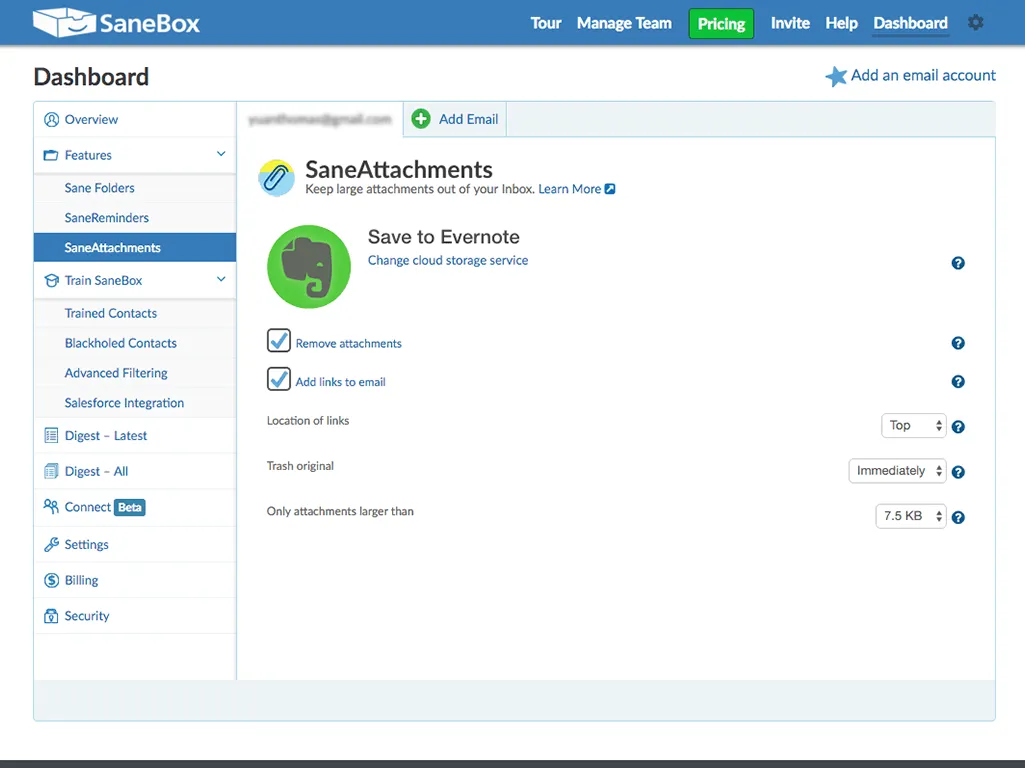
Task: Open the help icon for Add links to email
Action: 958,382
